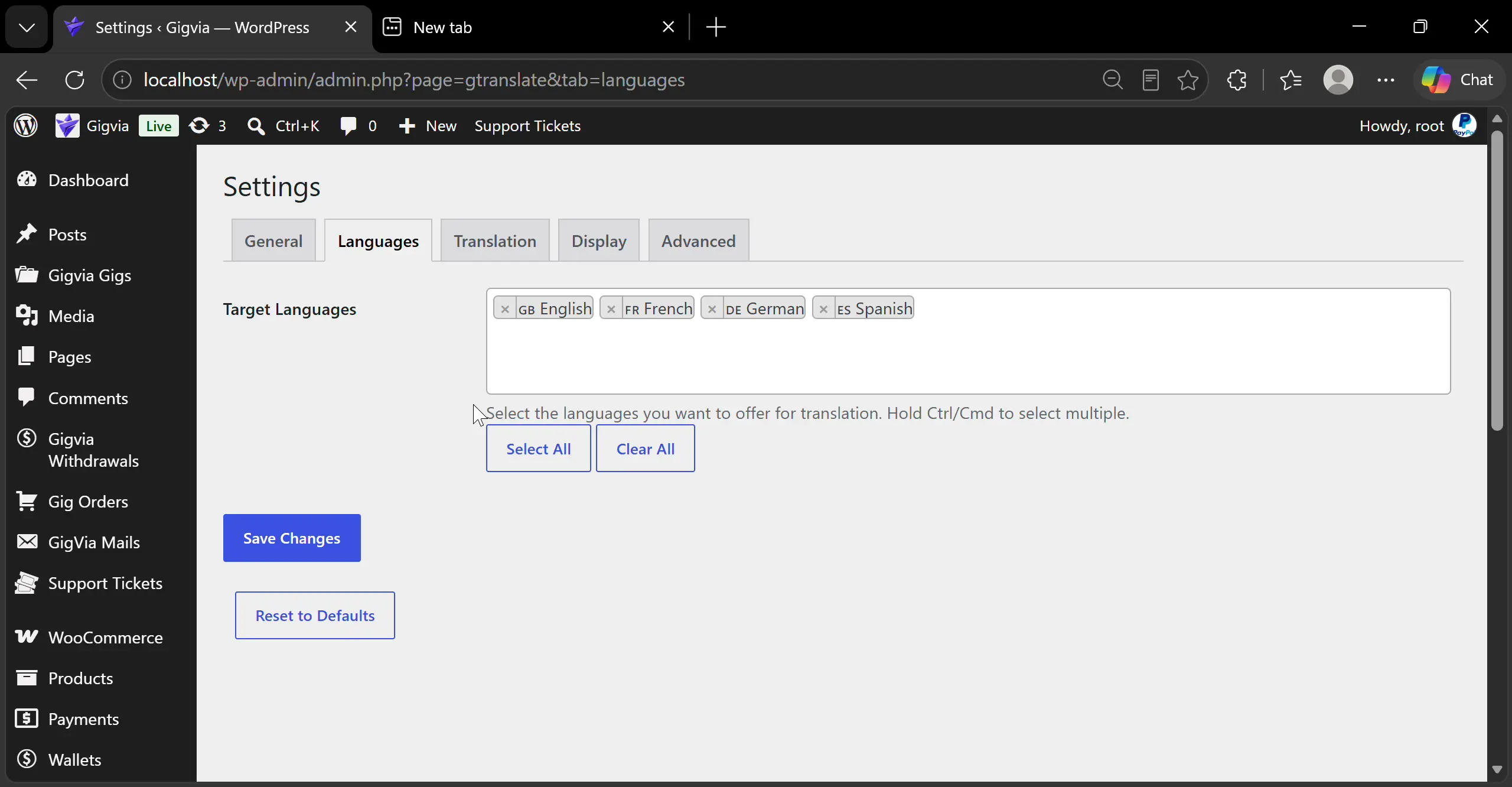Image resolution: width=1512 pixels, height=787 pixels.
Task: Open the Howdy, root account menu
Action: point(1417,126)
